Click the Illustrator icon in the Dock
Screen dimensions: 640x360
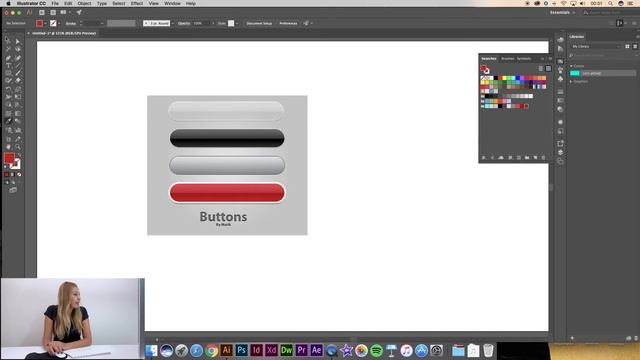coord(227,350)
